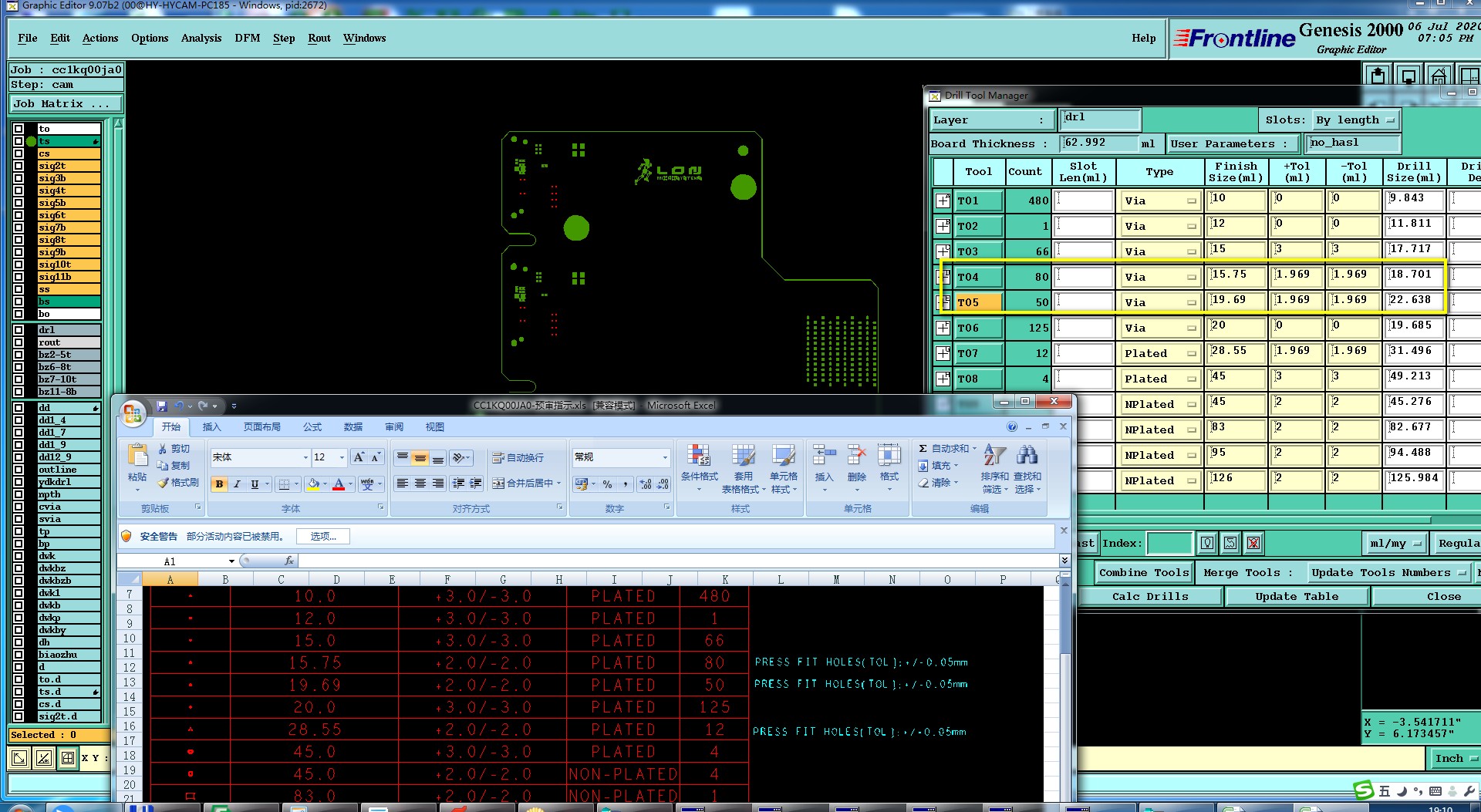
Task: Click the Finish Size field for T04
Action: (x=1236, y=275)
